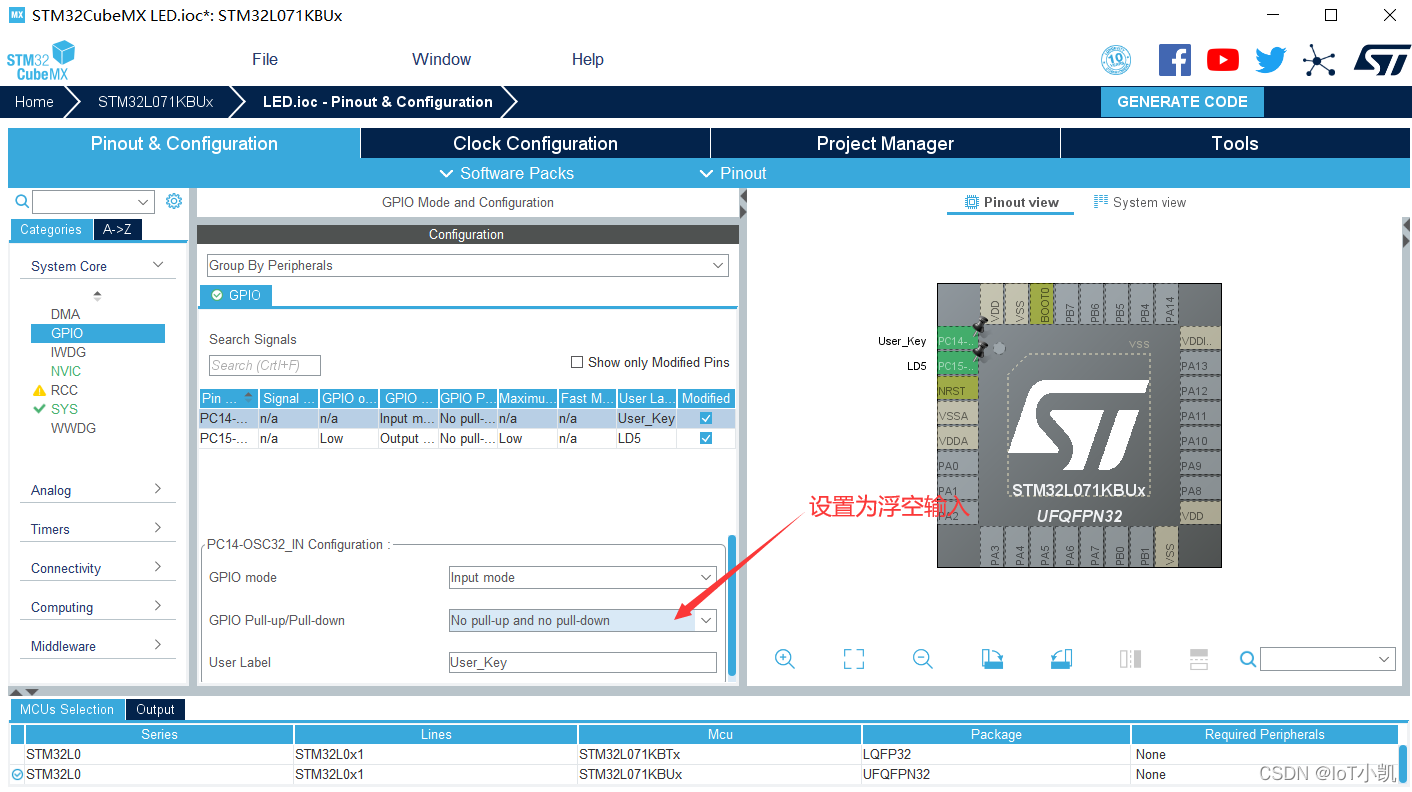Open the YouTube icon link

pos(1222,60)
